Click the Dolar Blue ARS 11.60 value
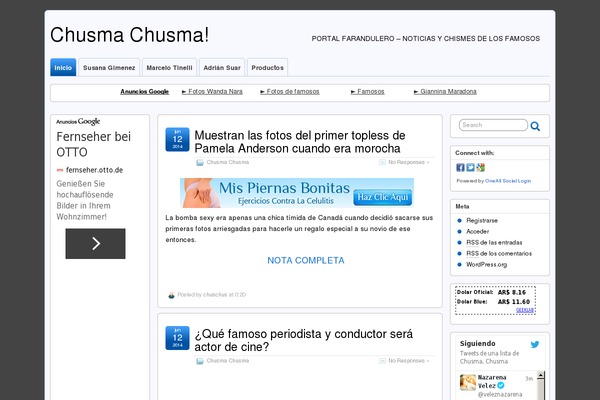 coord(514,302)
